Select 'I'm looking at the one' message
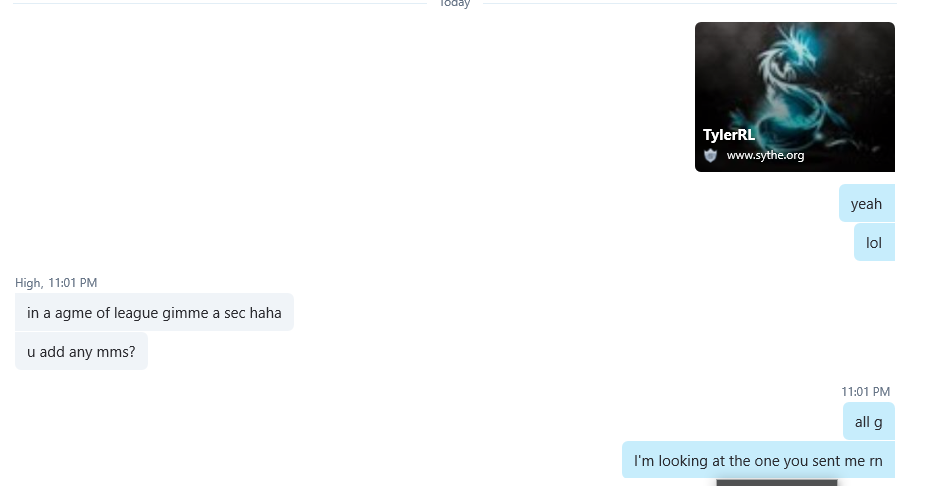The width and height of the screenshot is (948, 486). pyautogui.click(x=758, y=460)
